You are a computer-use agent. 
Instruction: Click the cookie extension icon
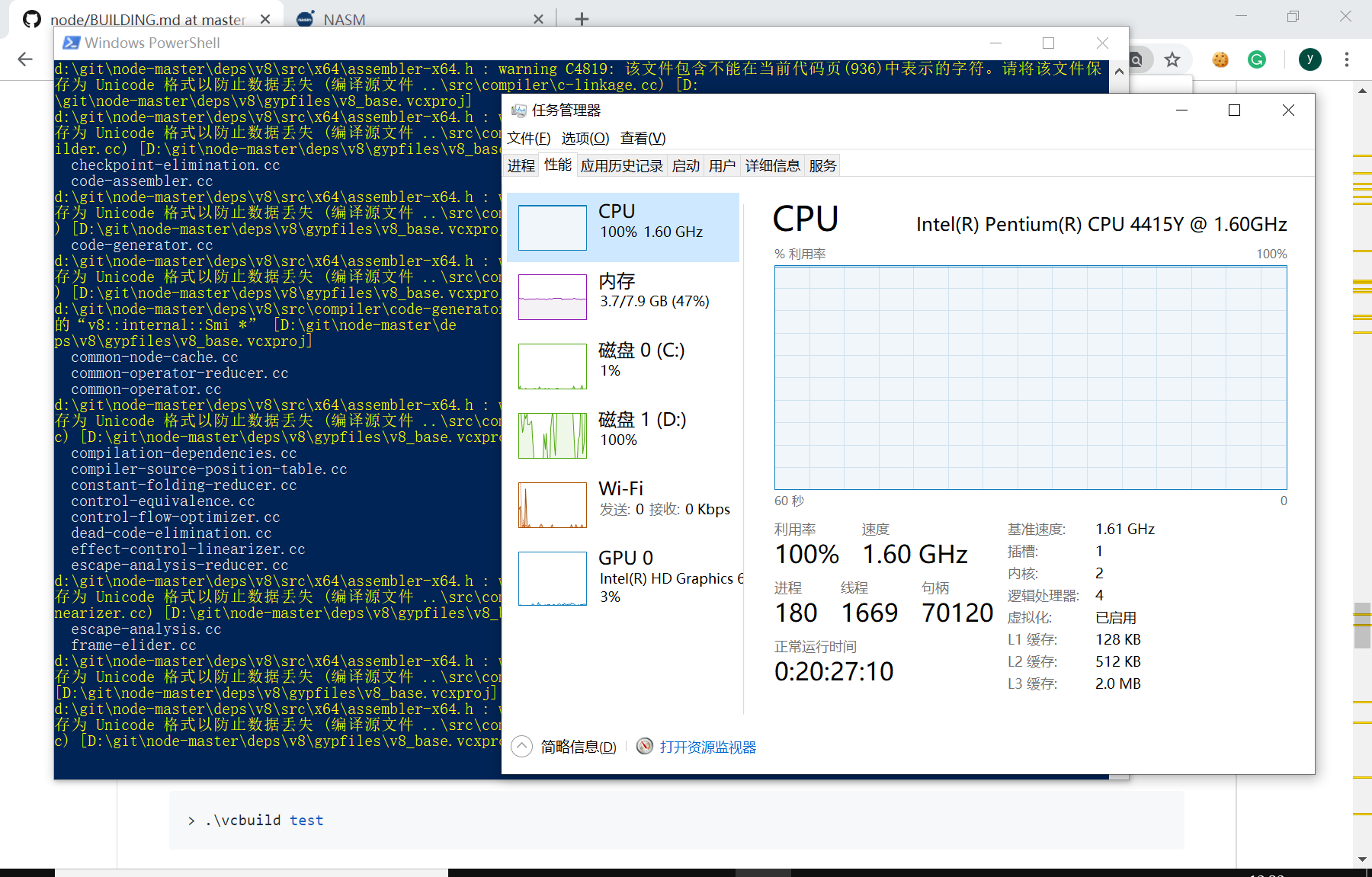pos(1220,59)
